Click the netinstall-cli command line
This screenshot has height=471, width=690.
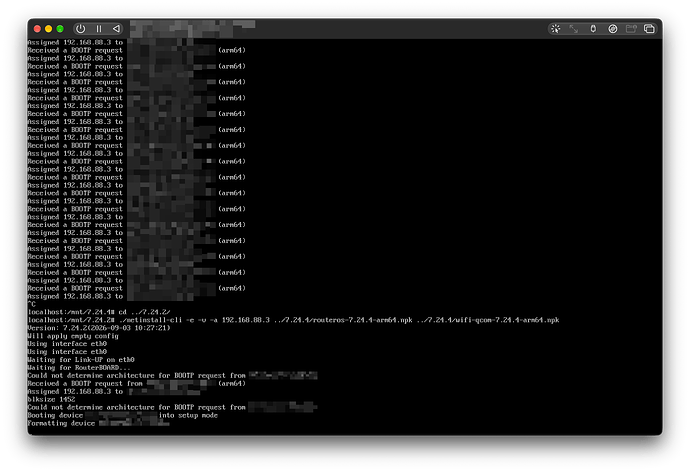click(x=294, y=320)
